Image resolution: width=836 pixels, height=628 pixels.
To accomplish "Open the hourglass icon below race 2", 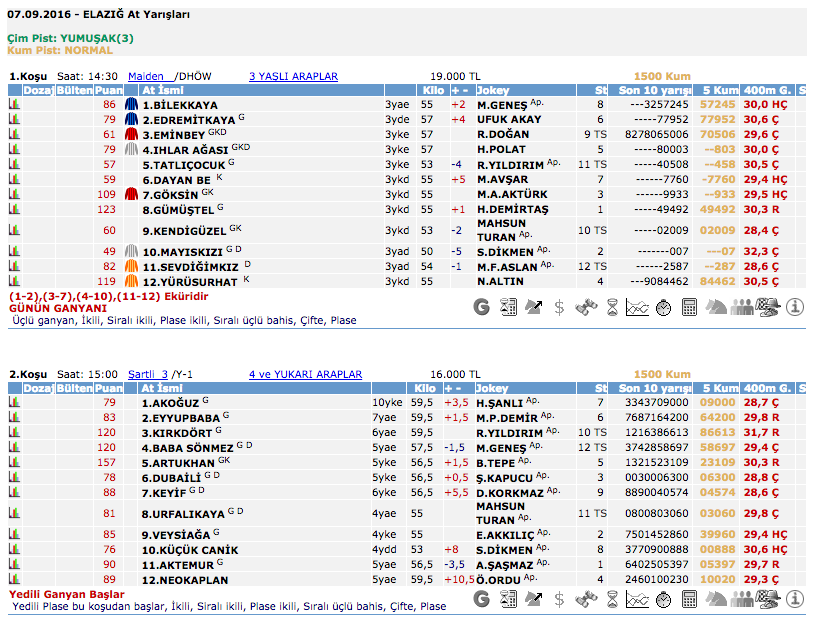I will tap(612, 598).
